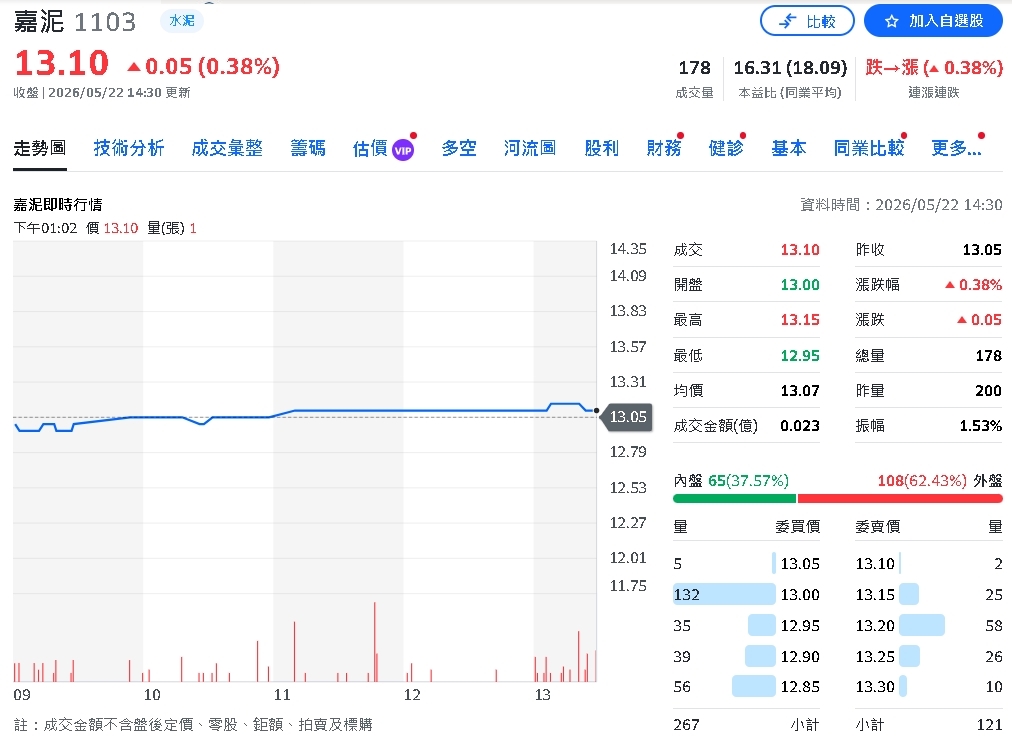Click the ask price 13.30 row
The width and height of the screenshot is (1012, 746).
tap(929, 687)
